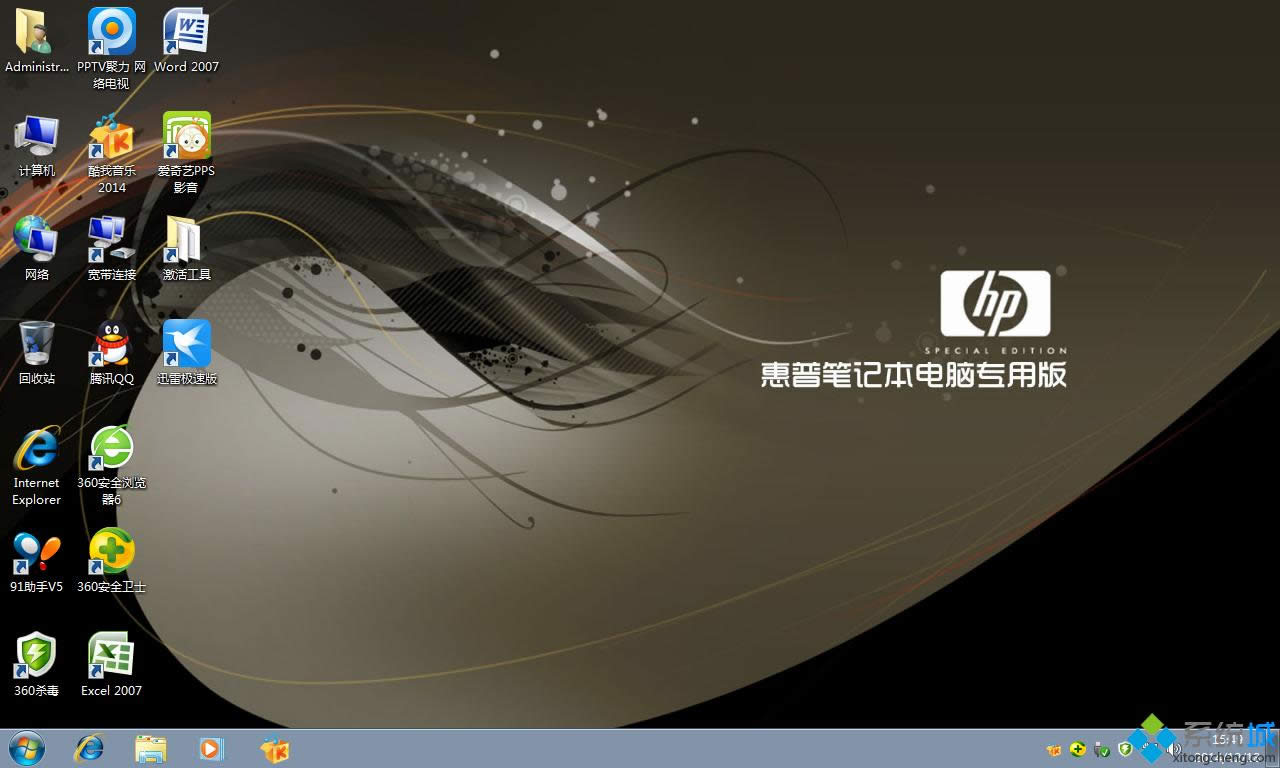Image resolution: width=1280 pixels, height=768 pixels.
Task: Open the Administrator user folder
Action: [x=36, y=33]
